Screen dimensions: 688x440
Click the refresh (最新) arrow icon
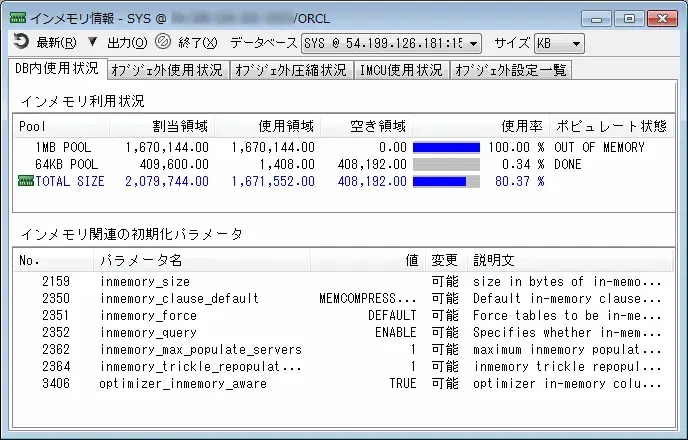tap(22, 43)
